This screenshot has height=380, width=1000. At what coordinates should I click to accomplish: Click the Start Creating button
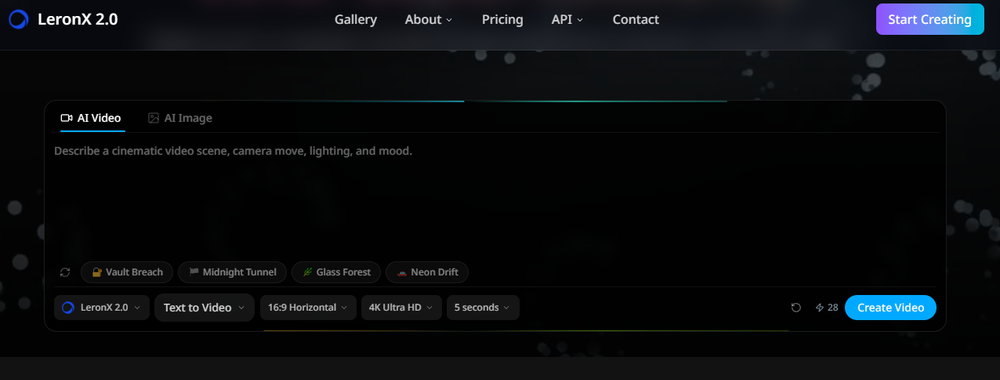(930, 19)
